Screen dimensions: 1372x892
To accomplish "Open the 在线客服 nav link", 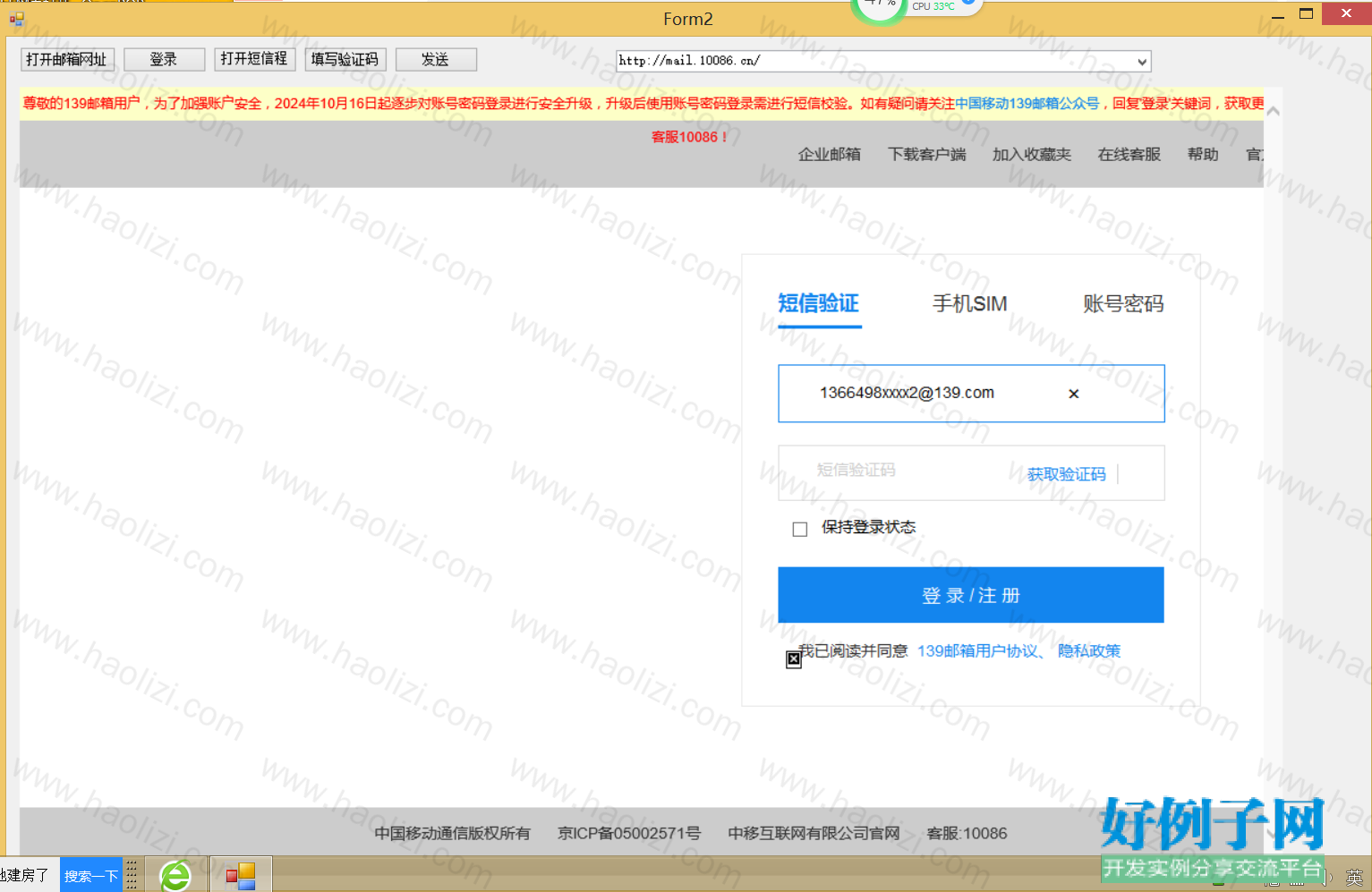I will 1129,154.
